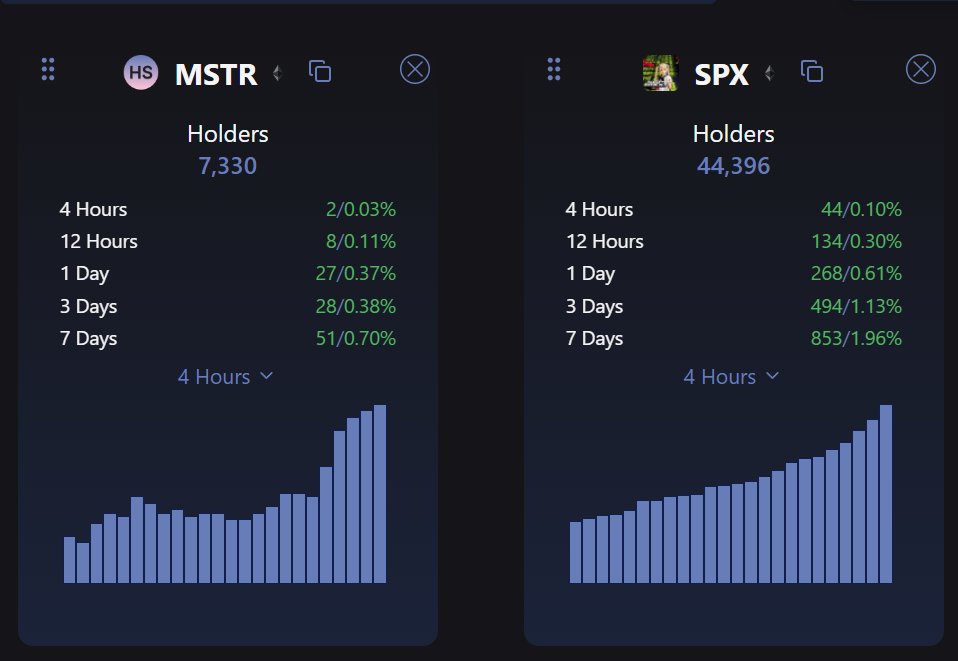Click SPX 1 Day value 268/0.61%
Screen dimensions: 958x661
click(x=857, y=273)
